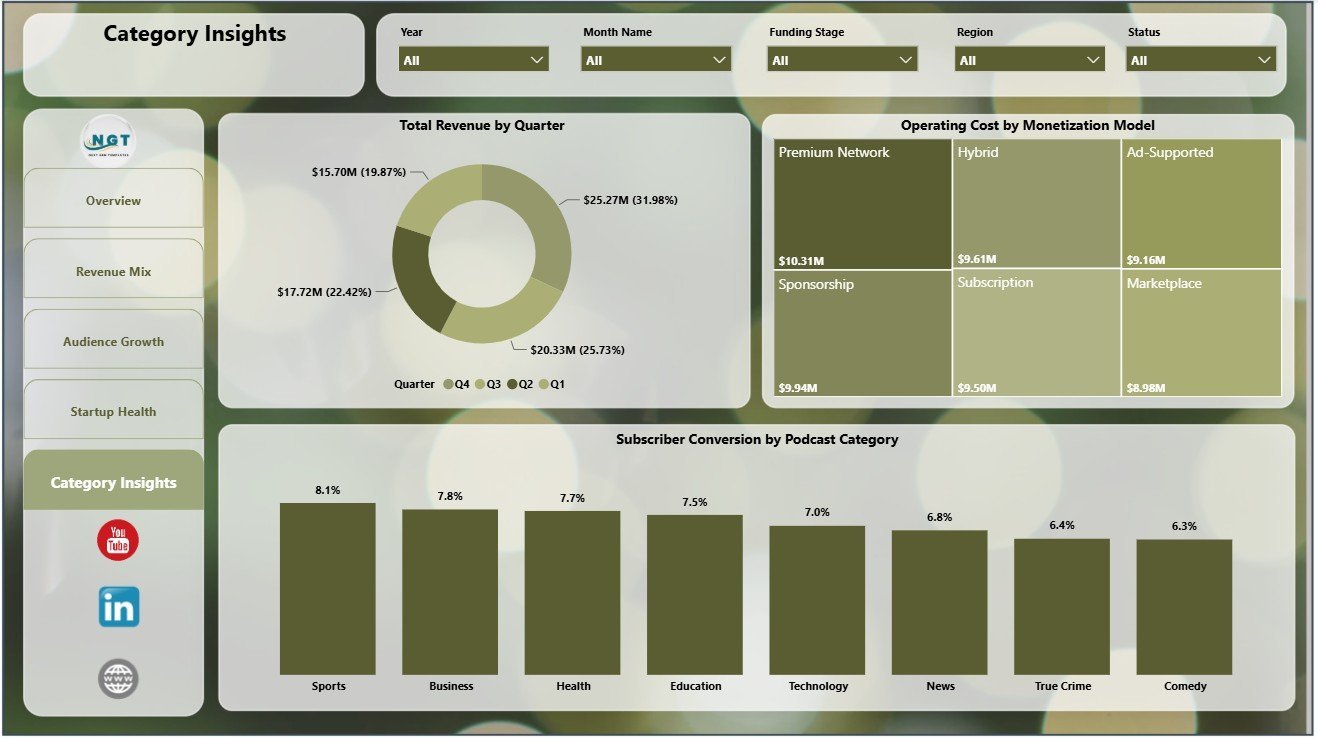Image resolution: width=1318 pixels, height=738 pixels.
Task: Click the Total Revenue by Quarter title
Action: [x=482, y=125]
